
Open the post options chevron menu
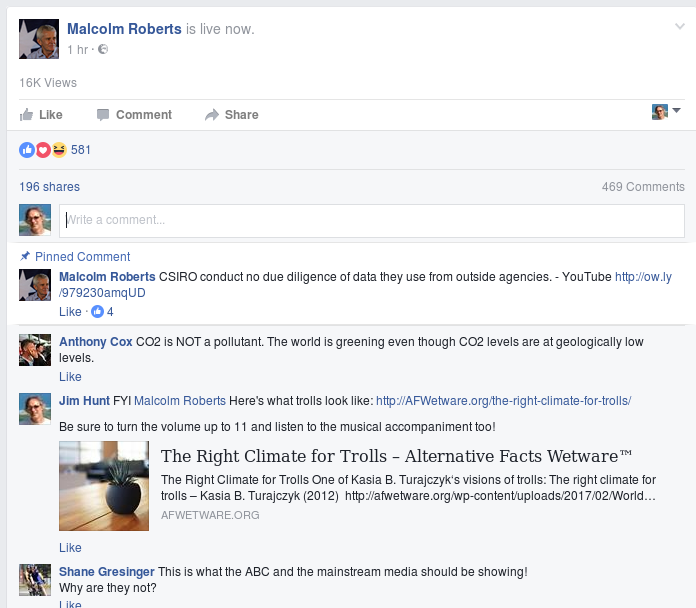[x=680, y=27]
